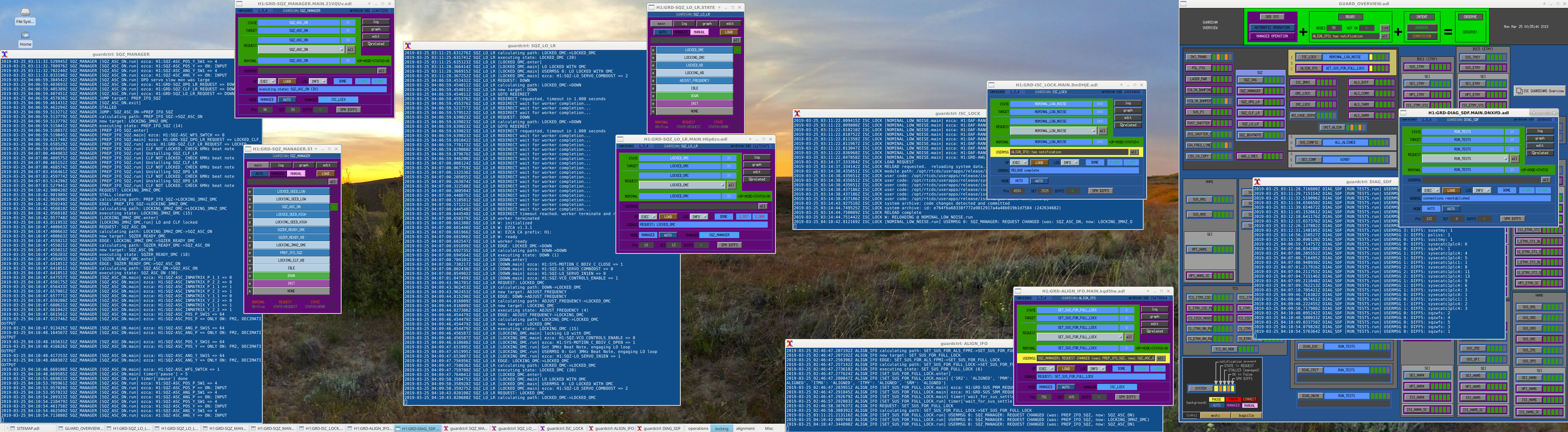The width and height of the screenshot is (1568, 432).
Task: Click the X icon of guardctrl: ISC_LOCK terminal
Action: 797,114
